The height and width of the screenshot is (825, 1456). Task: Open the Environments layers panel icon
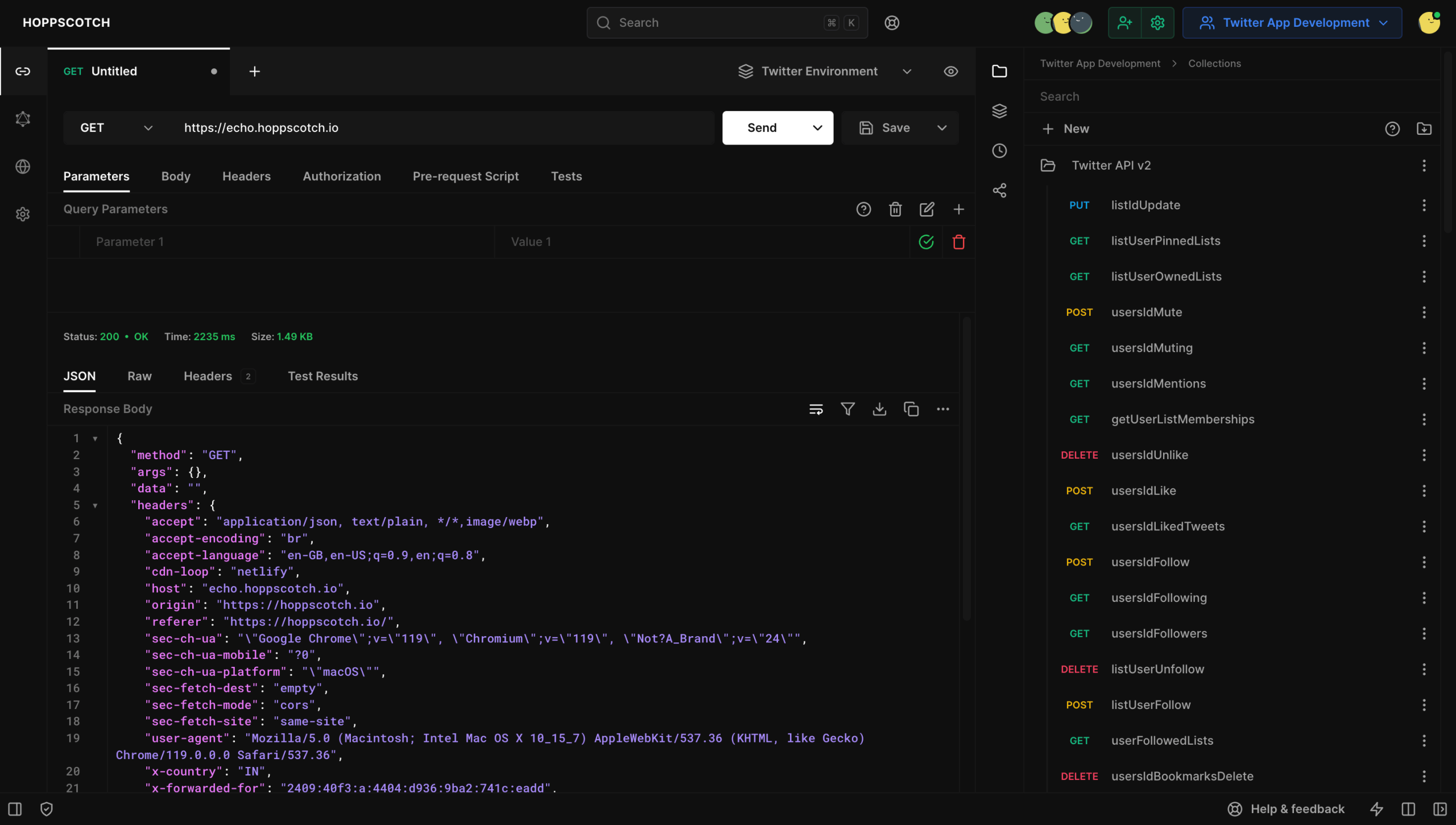click(x=999, y=111)
